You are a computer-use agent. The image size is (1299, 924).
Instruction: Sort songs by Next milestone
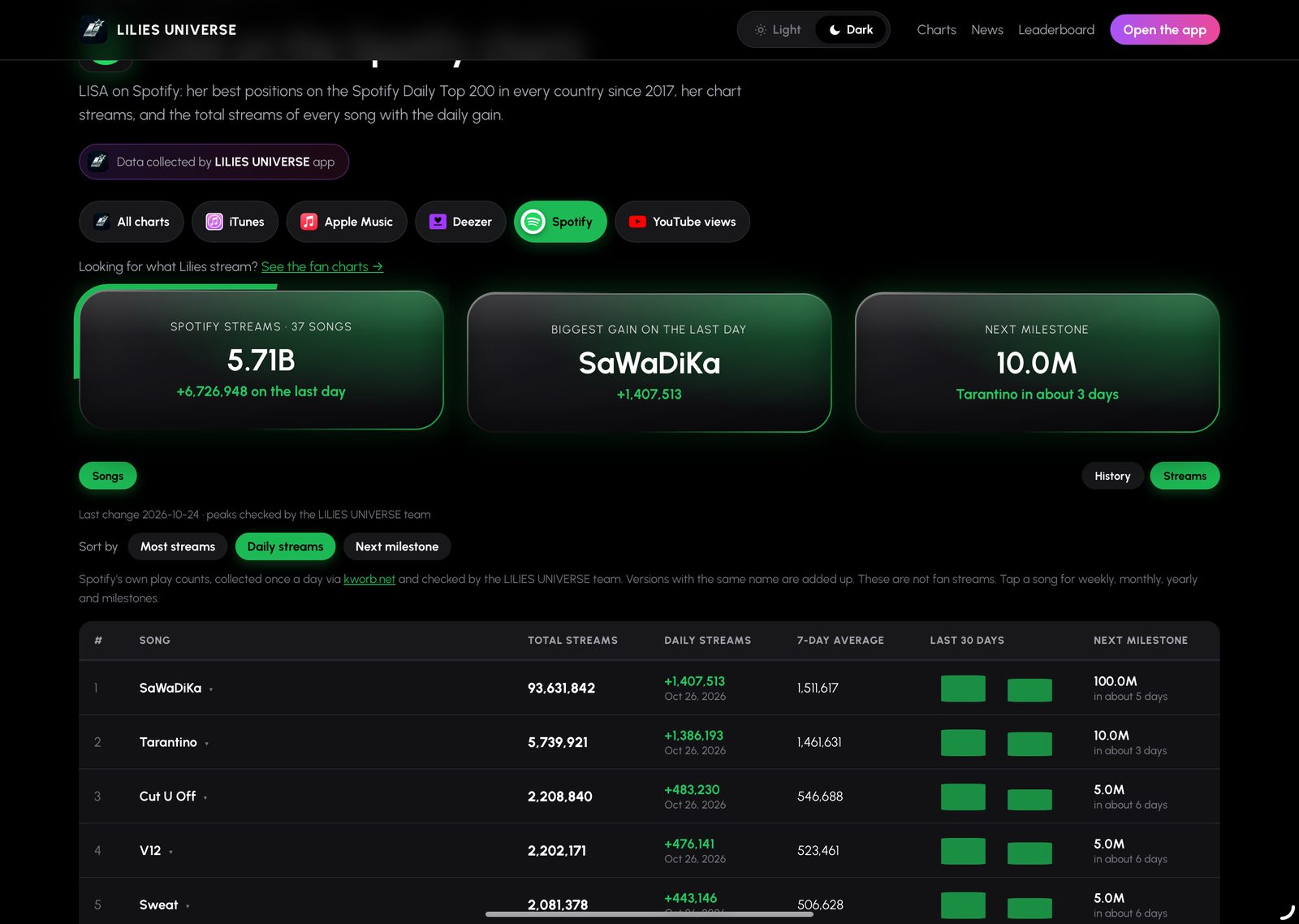(397, 546)
